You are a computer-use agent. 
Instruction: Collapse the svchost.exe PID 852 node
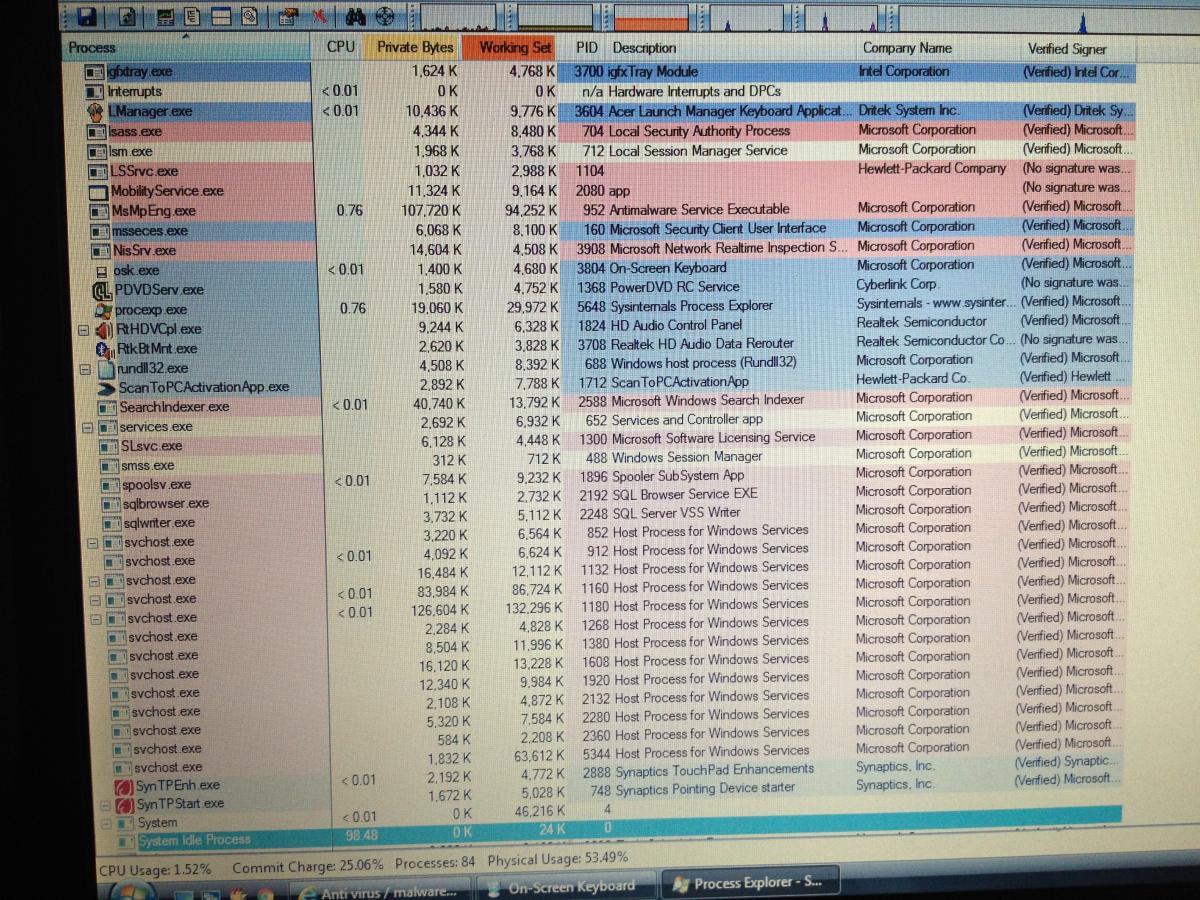pos(93,543)
